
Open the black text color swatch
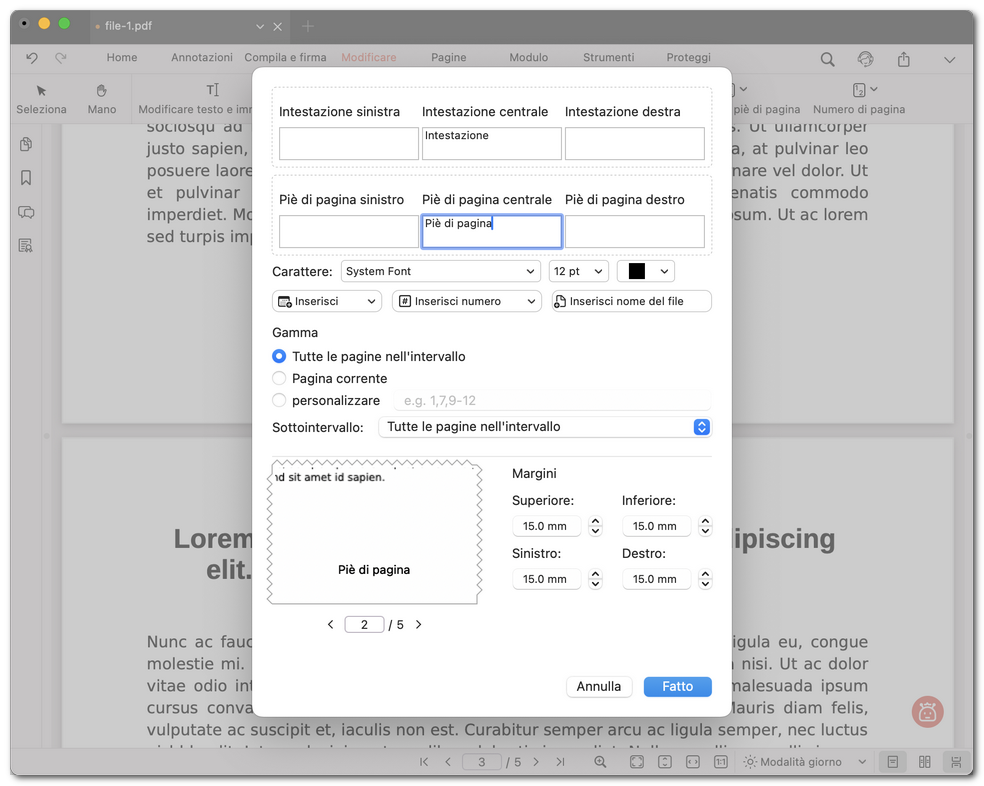(x=646, y=271)
